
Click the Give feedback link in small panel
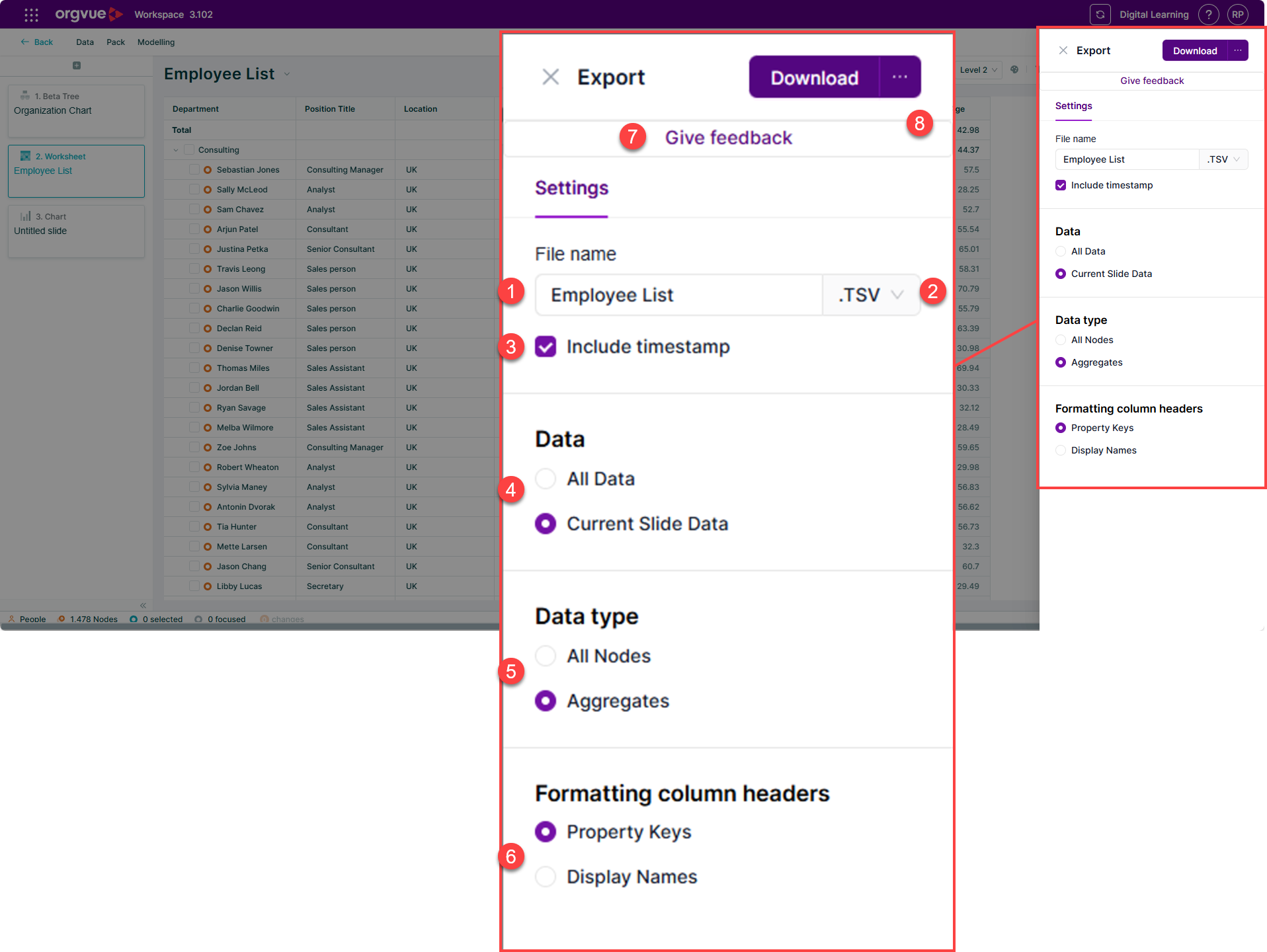coord(1152,81)
